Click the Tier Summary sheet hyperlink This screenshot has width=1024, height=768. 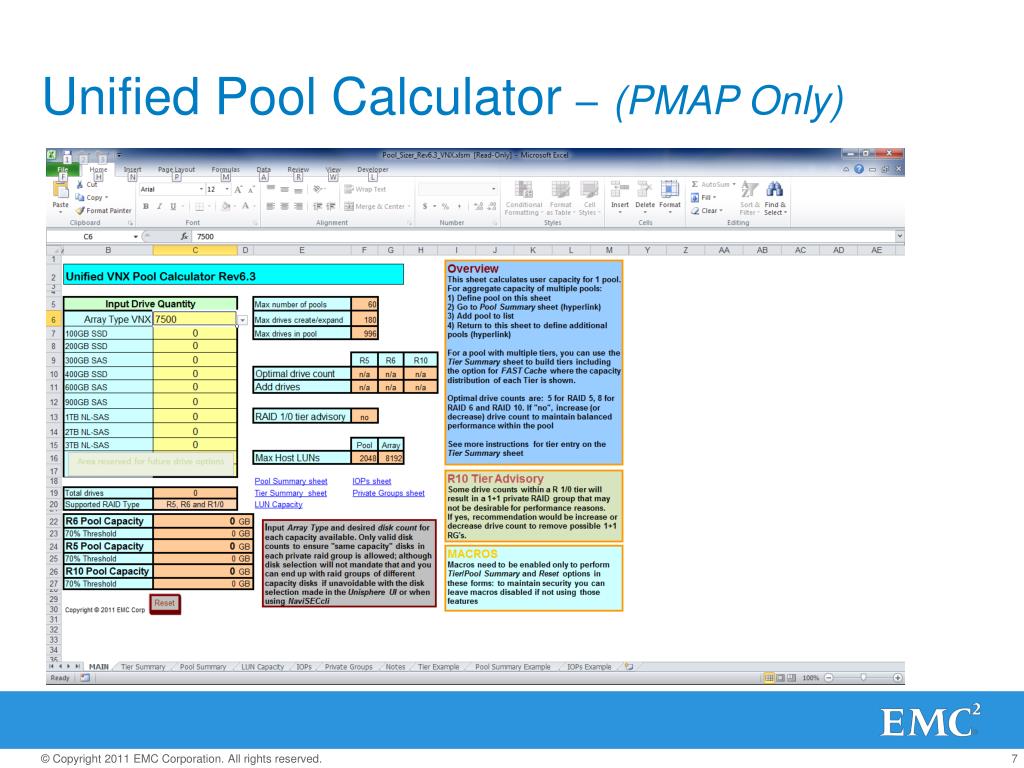click(x=291, y=493)
